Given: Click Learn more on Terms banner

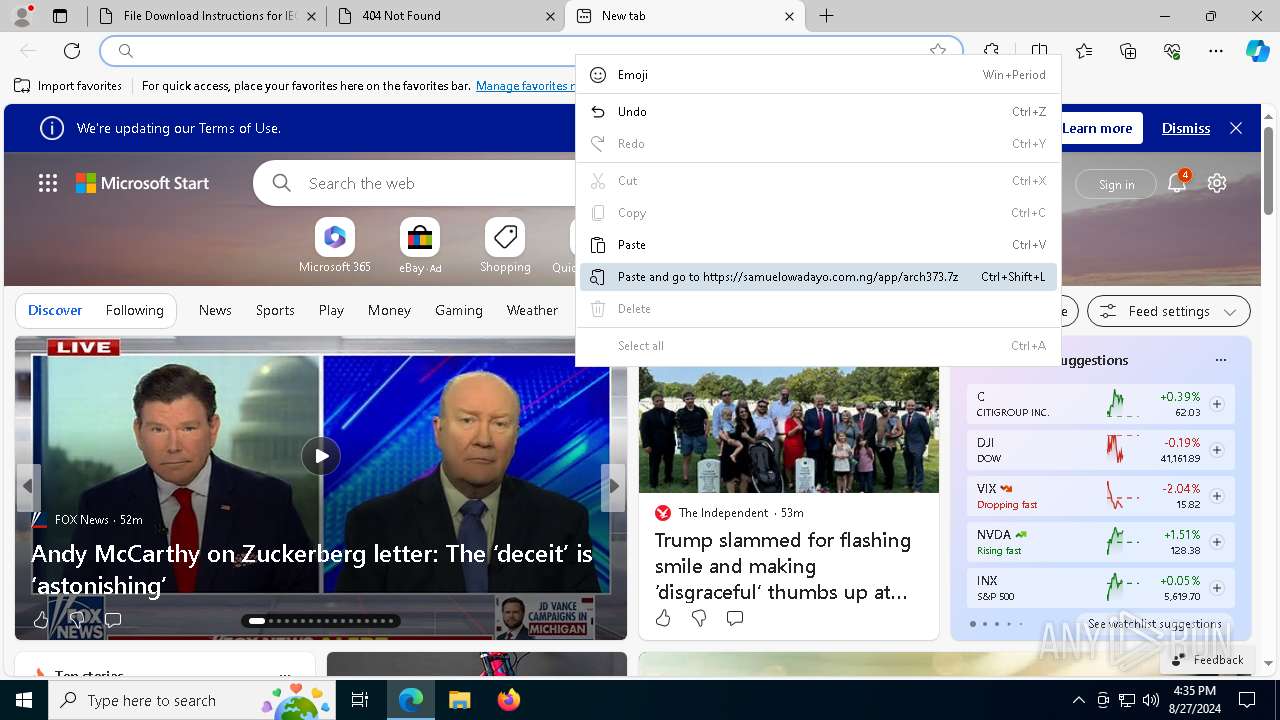Looking at the screenshot, I should click(1097, 128).
